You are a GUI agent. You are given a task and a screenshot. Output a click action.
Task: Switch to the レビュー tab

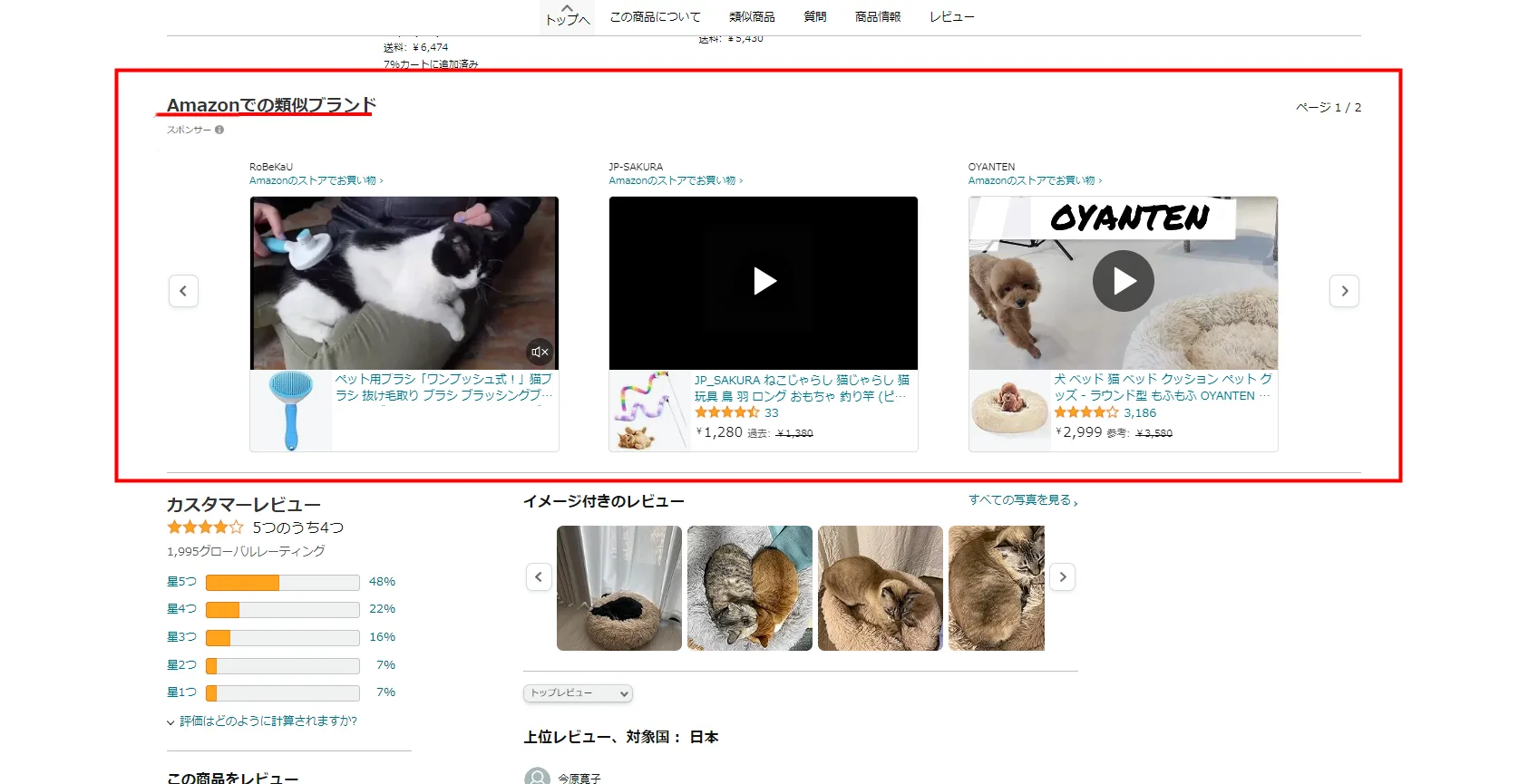tap(952, 16)
